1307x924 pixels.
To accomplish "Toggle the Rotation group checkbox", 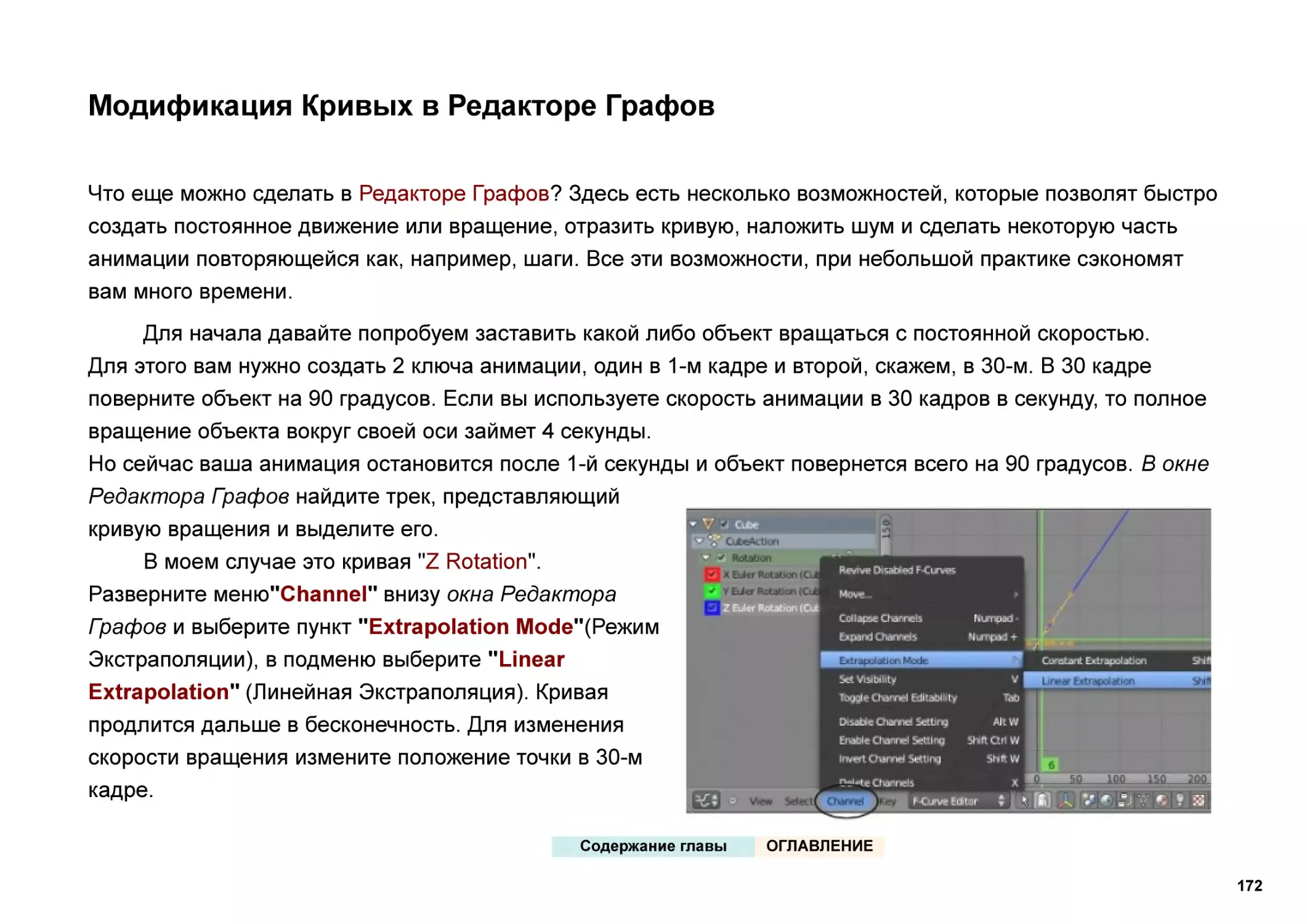I will pyautogui.click(x=721, y=558).
